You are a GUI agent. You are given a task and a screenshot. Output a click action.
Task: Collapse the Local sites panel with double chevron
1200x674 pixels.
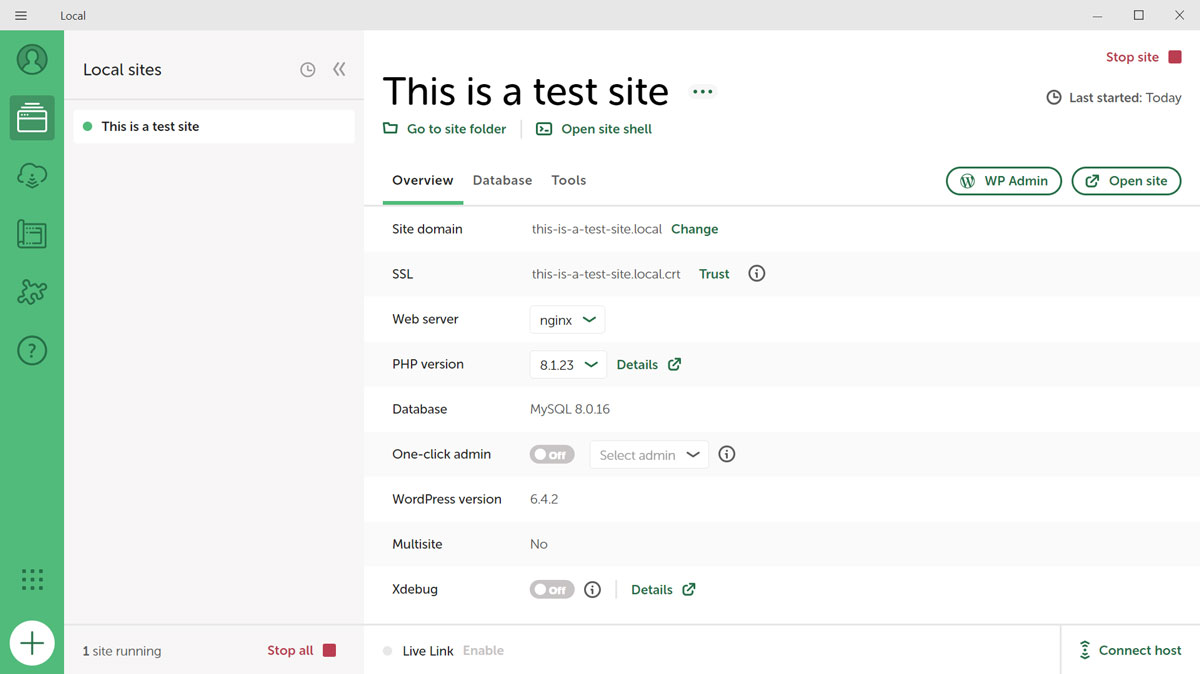[339, 69]
